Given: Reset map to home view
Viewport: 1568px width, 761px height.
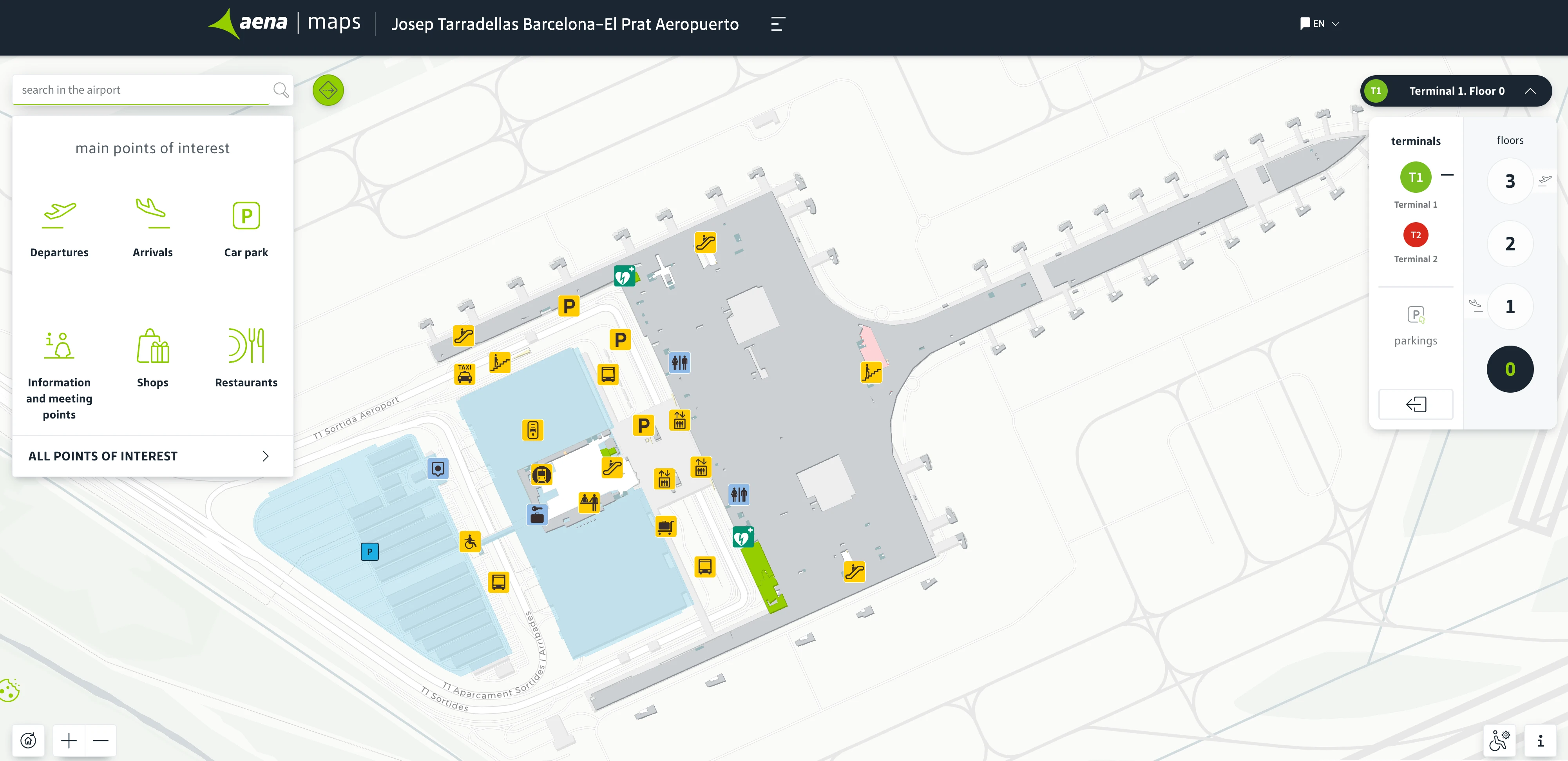Looking at the screenshot, I should coord(28,740).
